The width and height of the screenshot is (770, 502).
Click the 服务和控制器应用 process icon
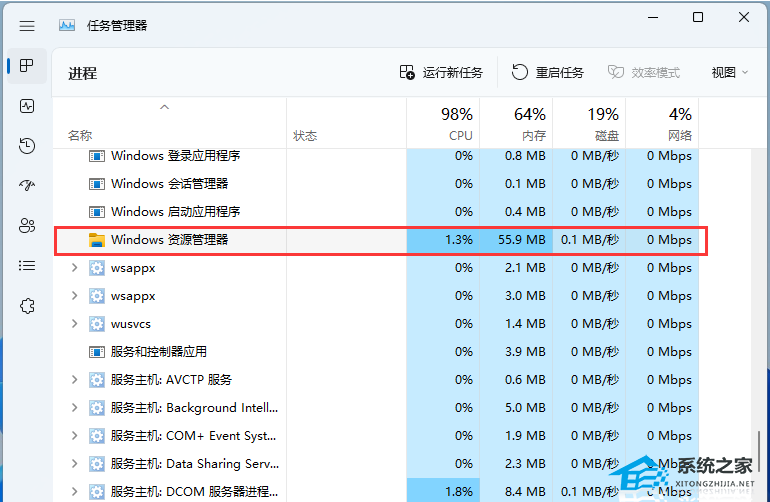coord(97,352)
